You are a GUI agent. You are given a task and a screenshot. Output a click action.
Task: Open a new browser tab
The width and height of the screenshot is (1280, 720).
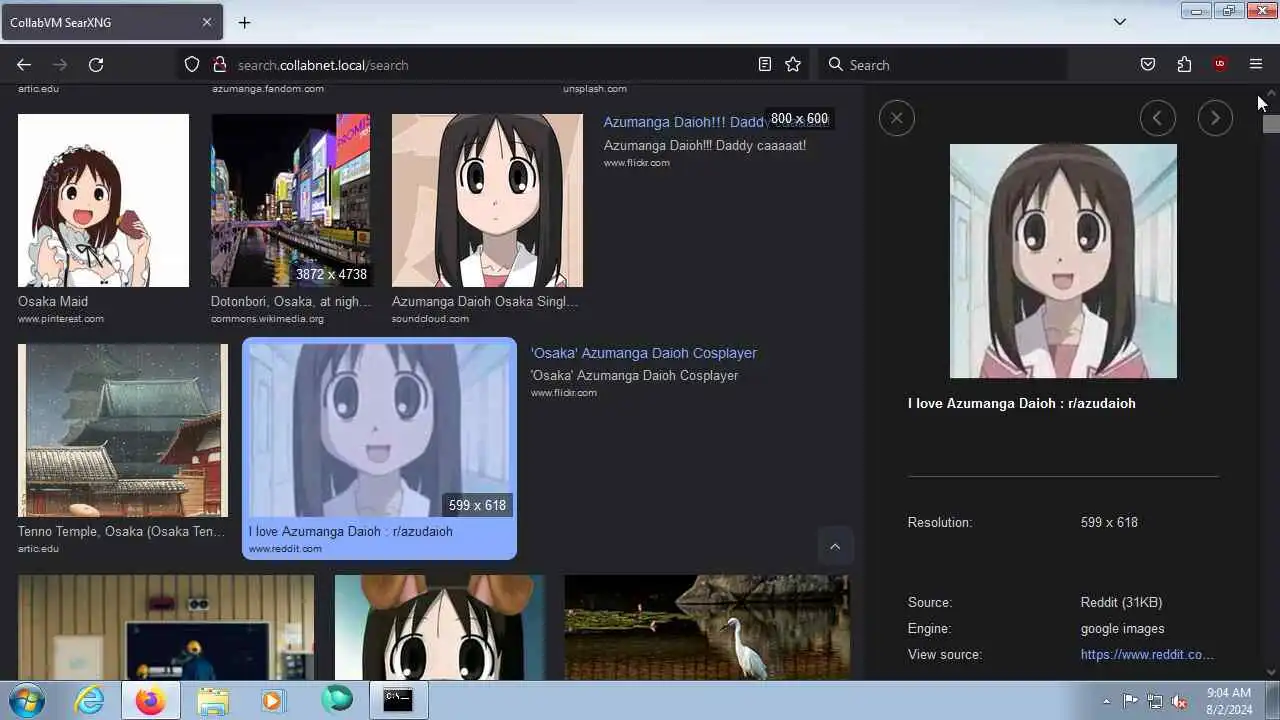(x=244, y=22)
